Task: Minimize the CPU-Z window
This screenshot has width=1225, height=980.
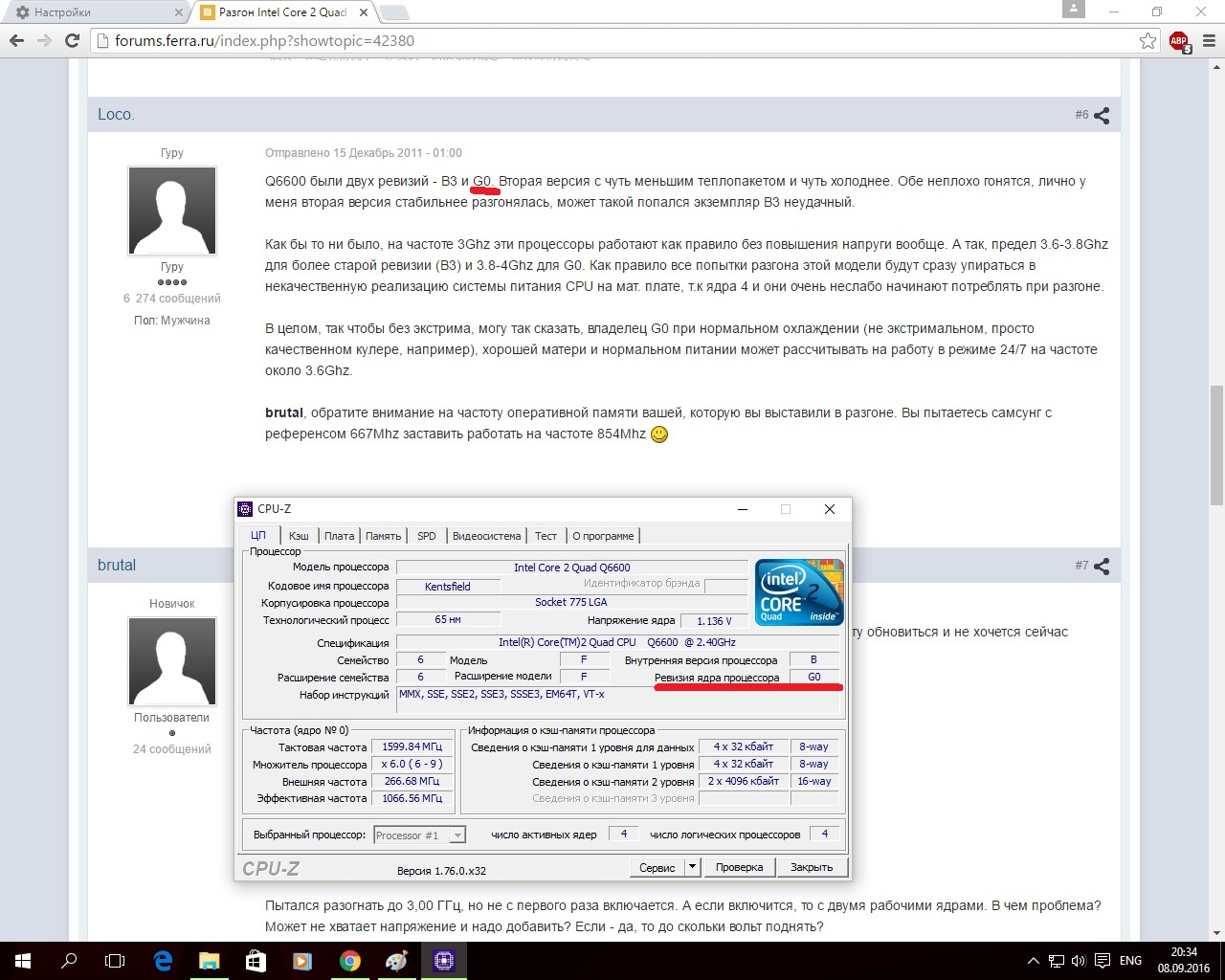Action: pos(742,509)
